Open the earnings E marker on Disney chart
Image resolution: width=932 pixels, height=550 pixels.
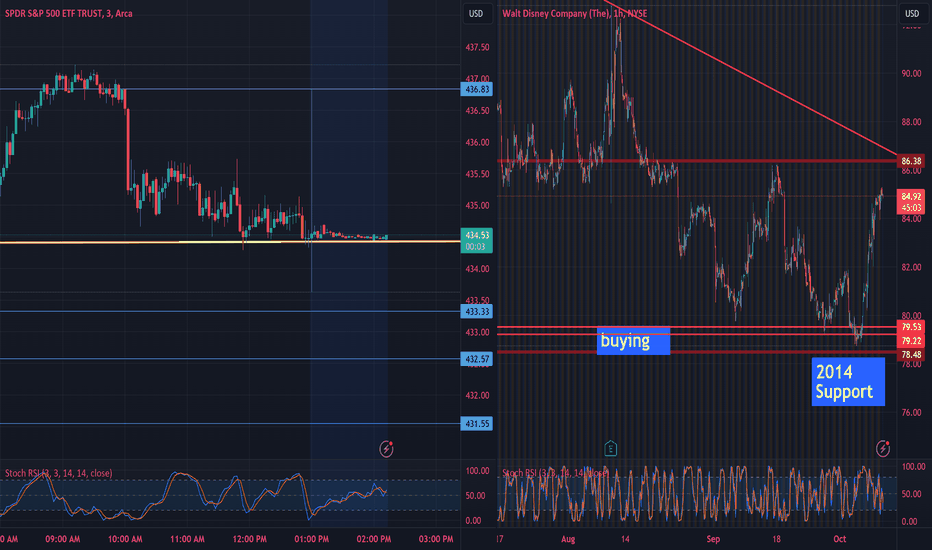tap(610, 448)
